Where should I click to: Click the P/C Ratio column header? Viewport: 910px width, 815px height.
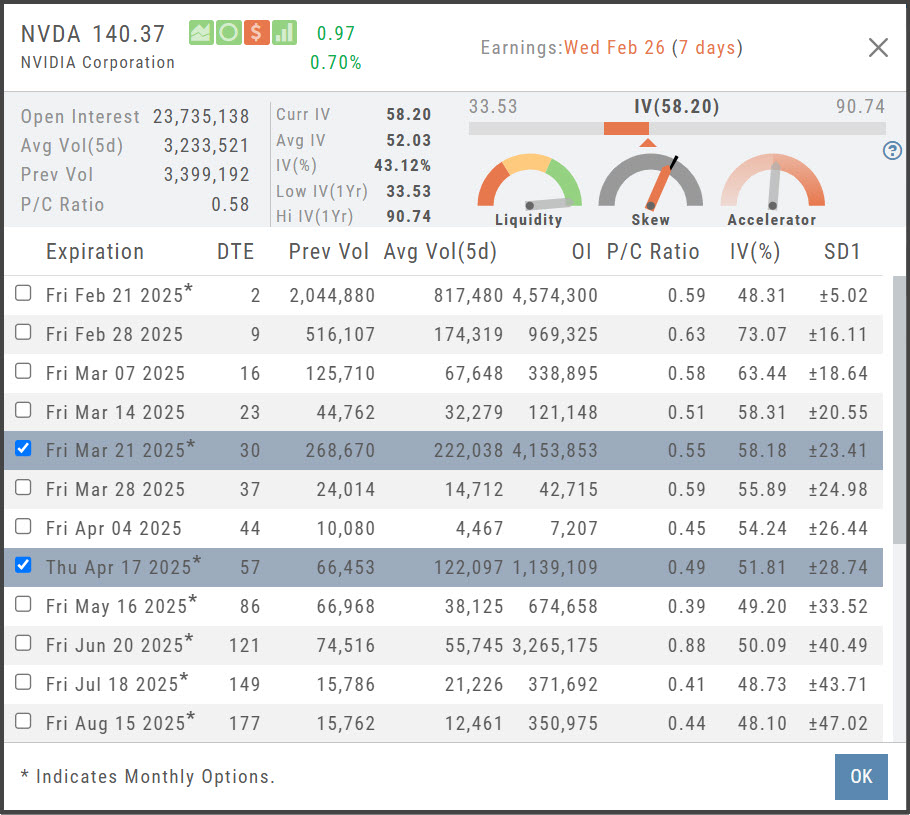point(653,252)
